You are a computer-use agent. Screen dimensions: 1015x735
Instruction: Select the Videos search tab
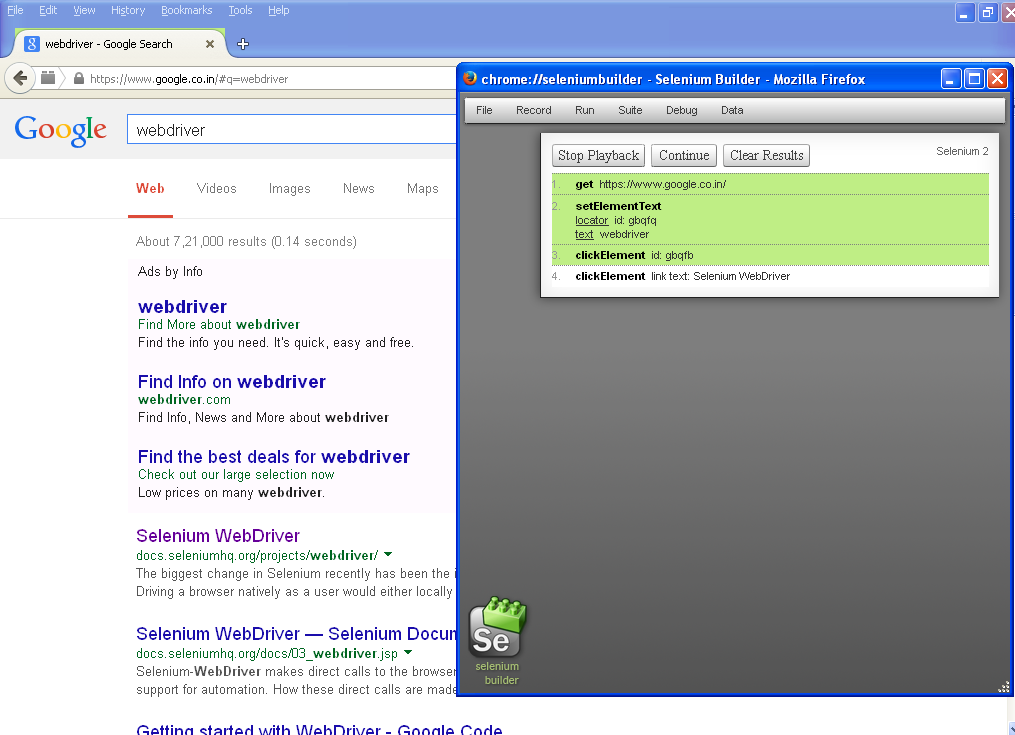point(216,188)
